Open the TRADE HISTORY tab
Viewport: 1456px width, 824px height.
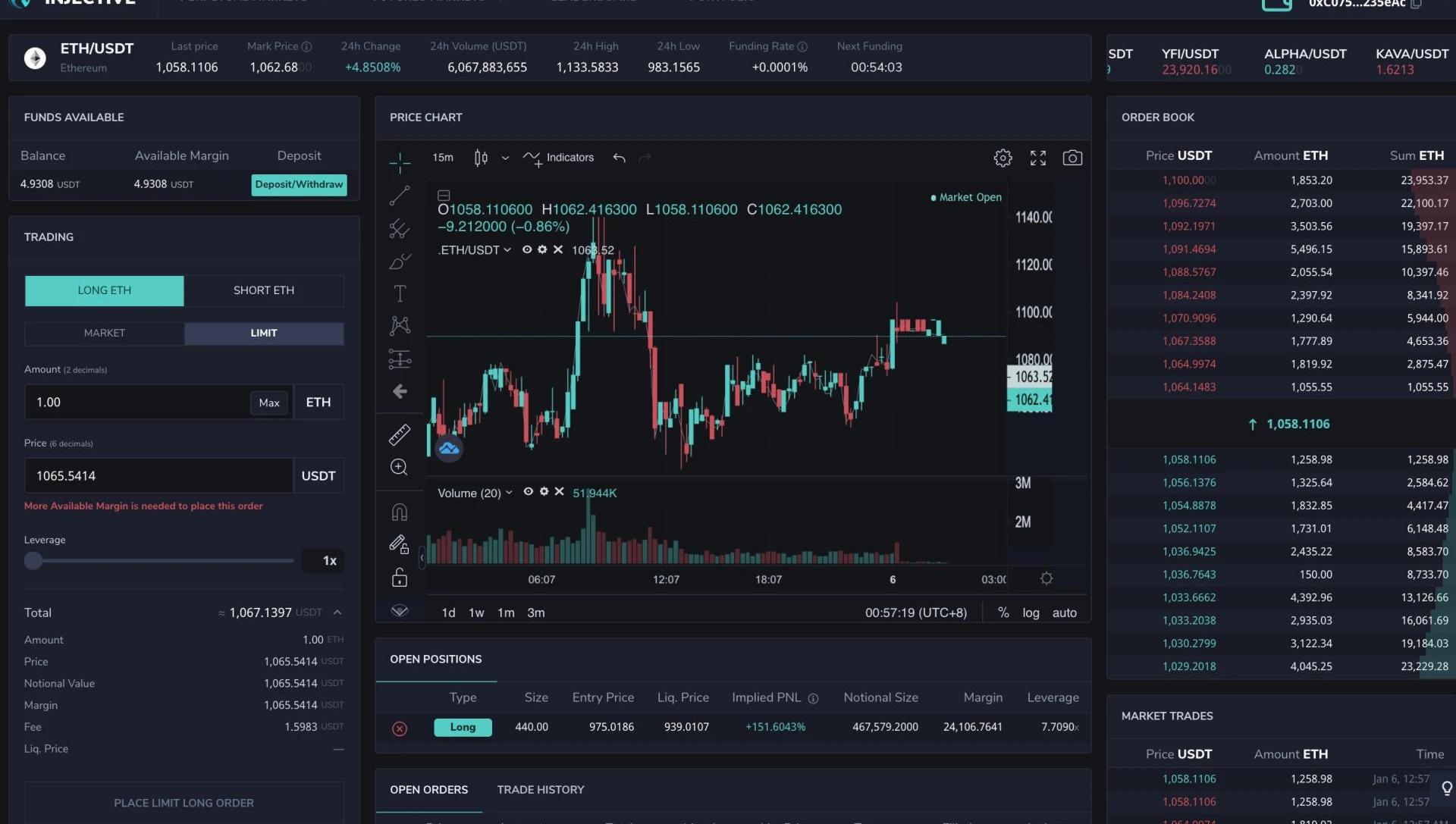[x=540, y=790]
